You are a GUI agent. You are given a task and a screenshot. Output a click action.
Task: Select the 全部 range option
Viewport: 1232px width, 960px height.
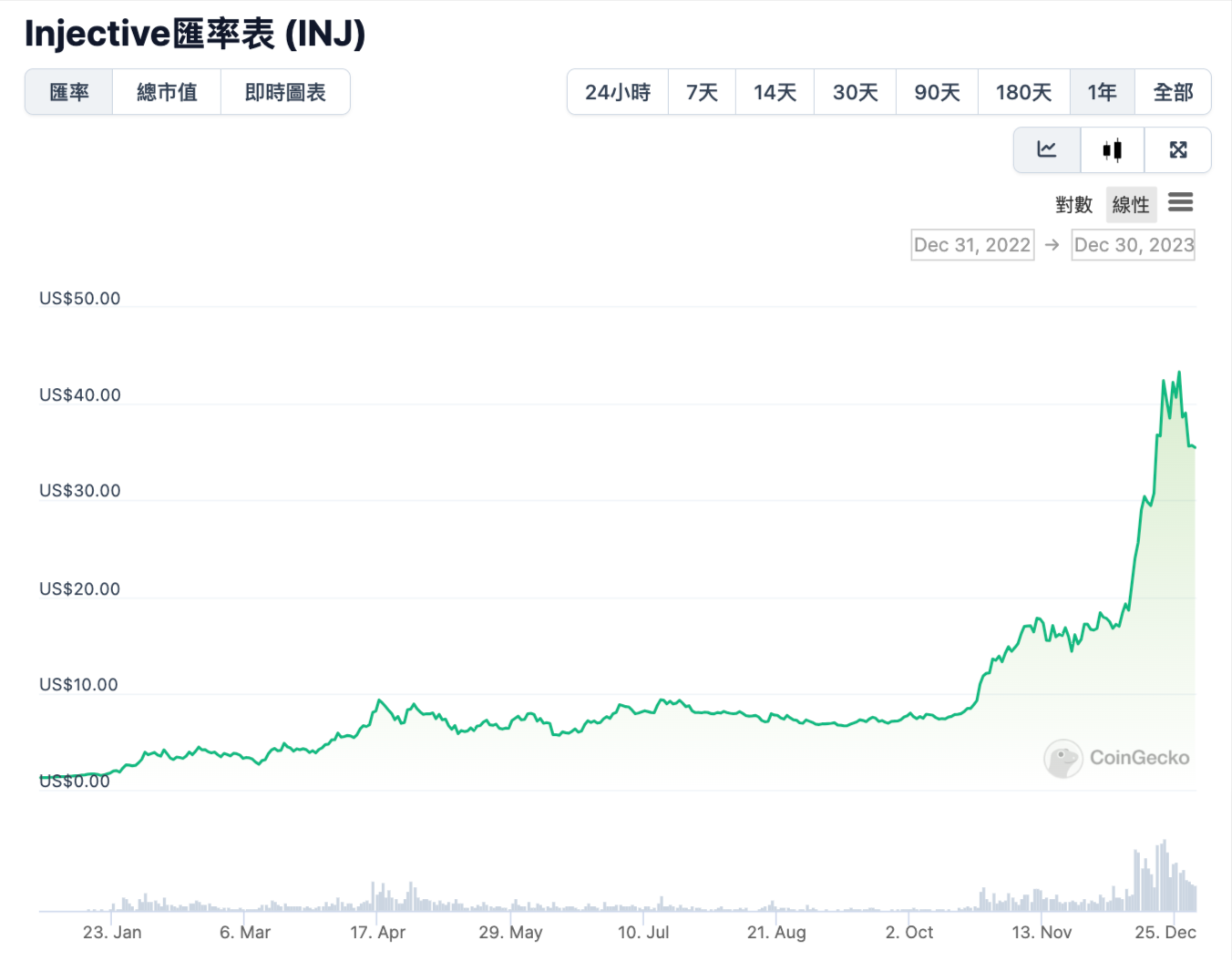(1173, 91)
